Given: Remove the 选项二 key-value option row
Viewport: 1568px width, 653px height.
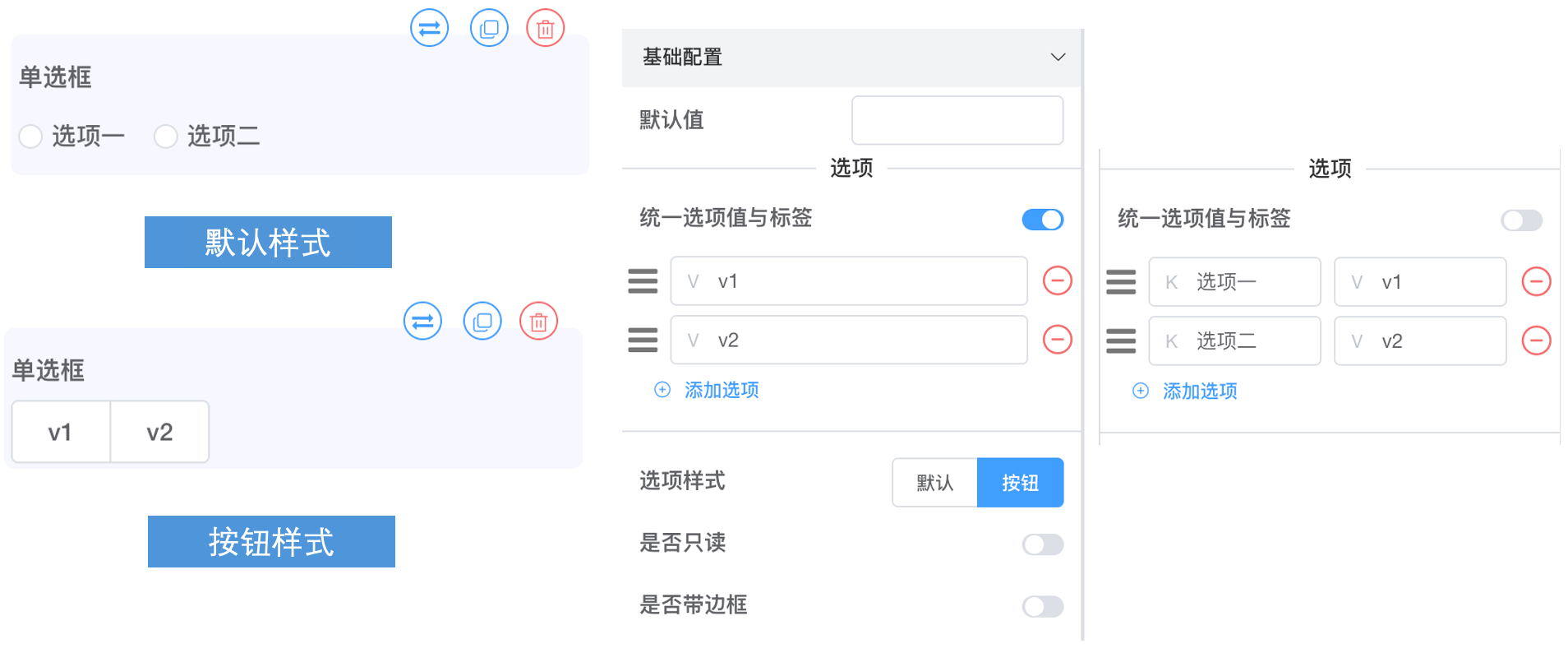Looking at the screenshot, I should pos(1535,340).
